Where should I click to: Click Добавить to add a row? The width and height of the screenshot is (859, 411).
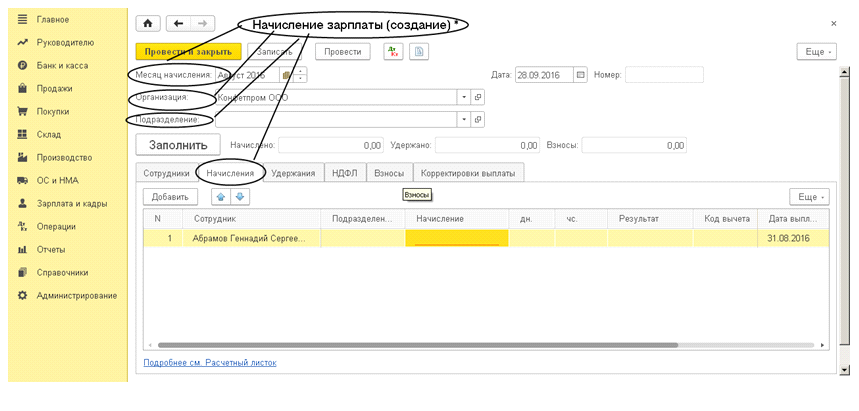[170, 197]
